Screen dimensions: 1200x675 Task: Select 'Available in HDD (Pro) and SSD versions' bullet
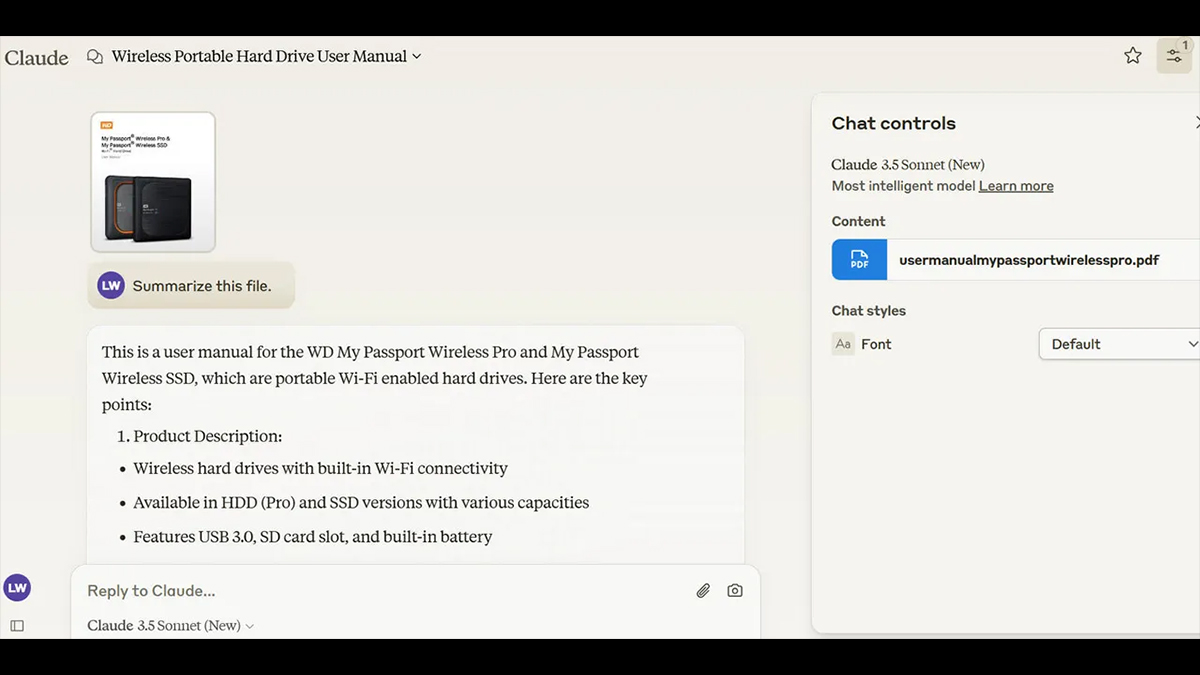[361, 502]
